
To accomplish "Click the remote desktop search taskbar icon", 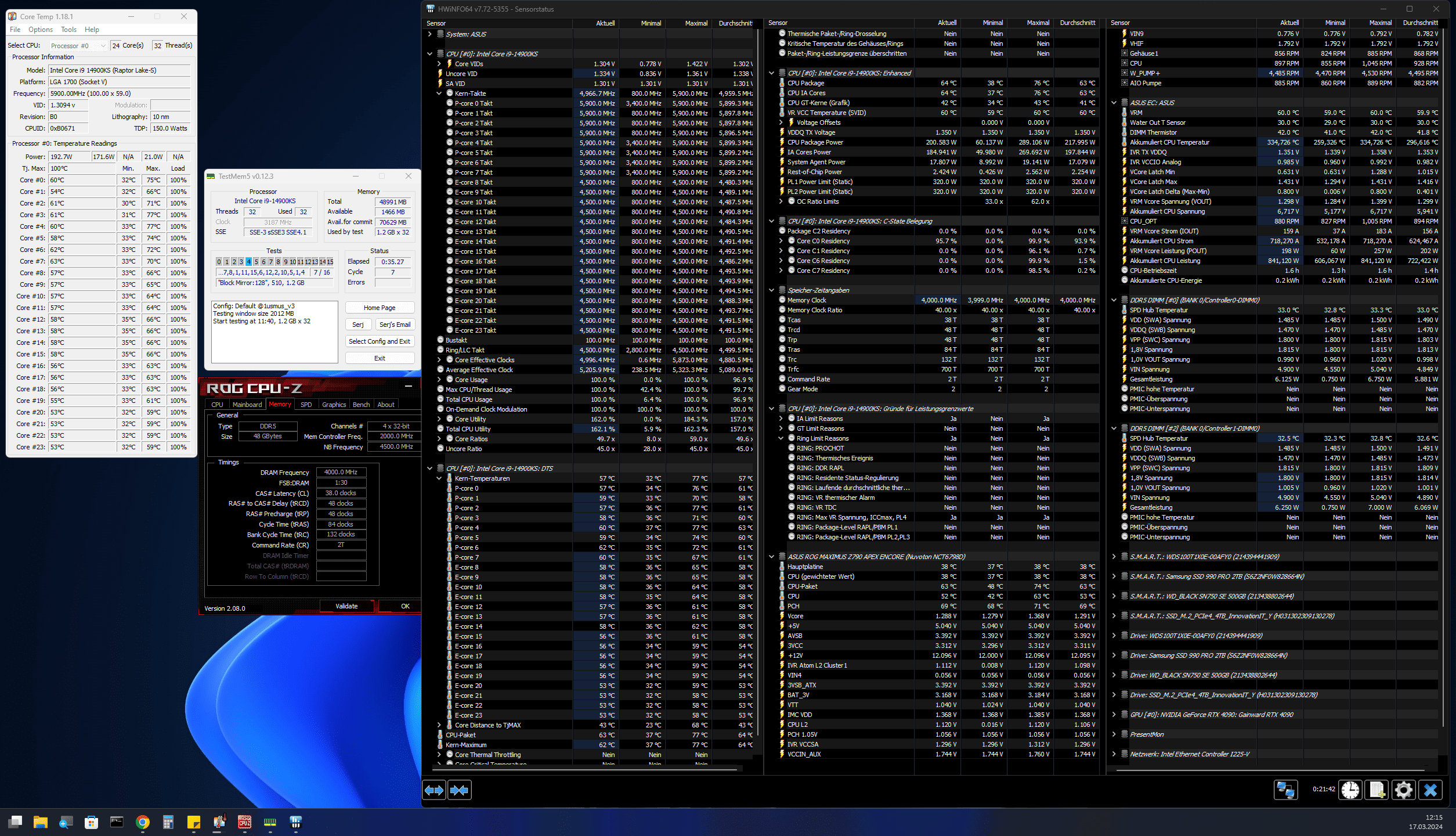I will pyautogui.click(x=66, y=822).
